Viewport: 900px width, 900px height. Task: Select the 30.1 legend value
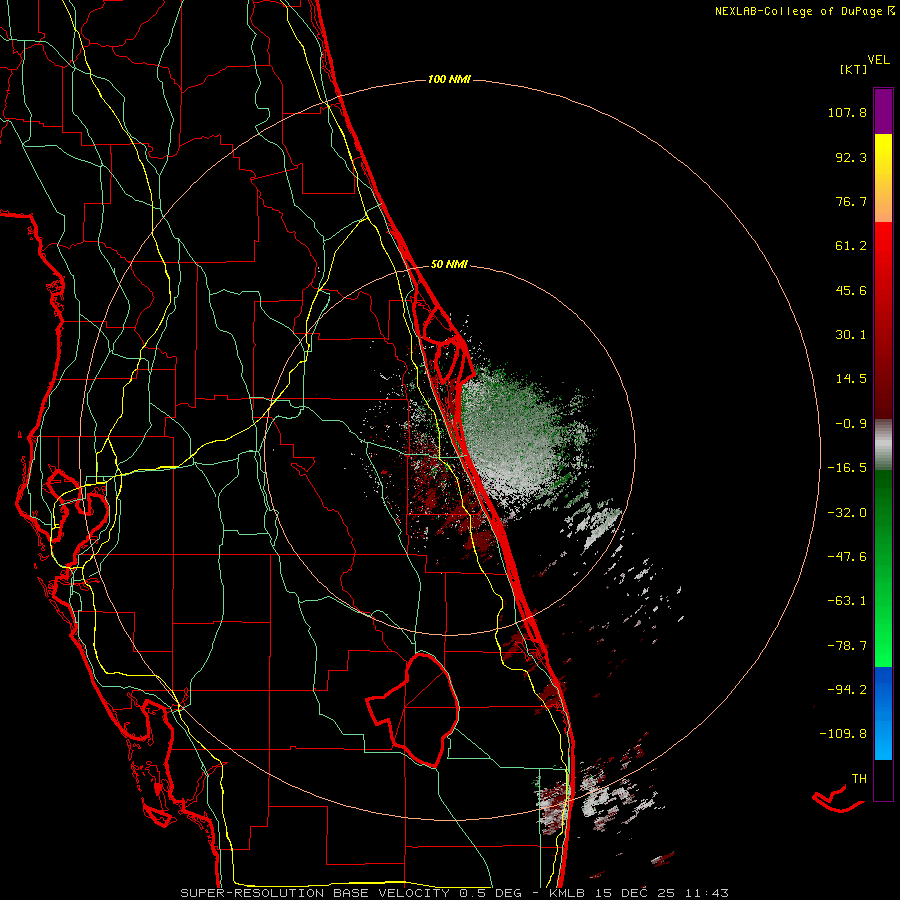[x=851, y=335]
